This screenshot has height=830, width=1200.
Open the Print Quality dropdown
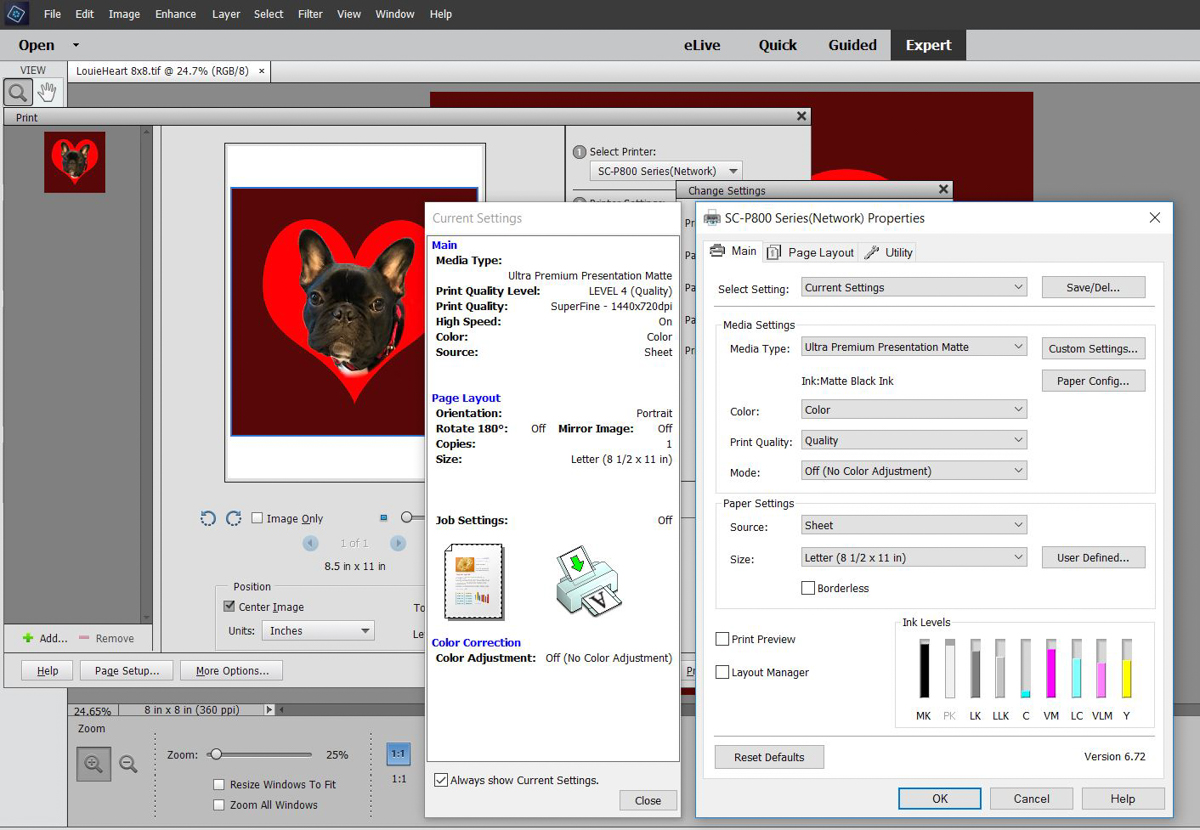[x=914, y=441]
